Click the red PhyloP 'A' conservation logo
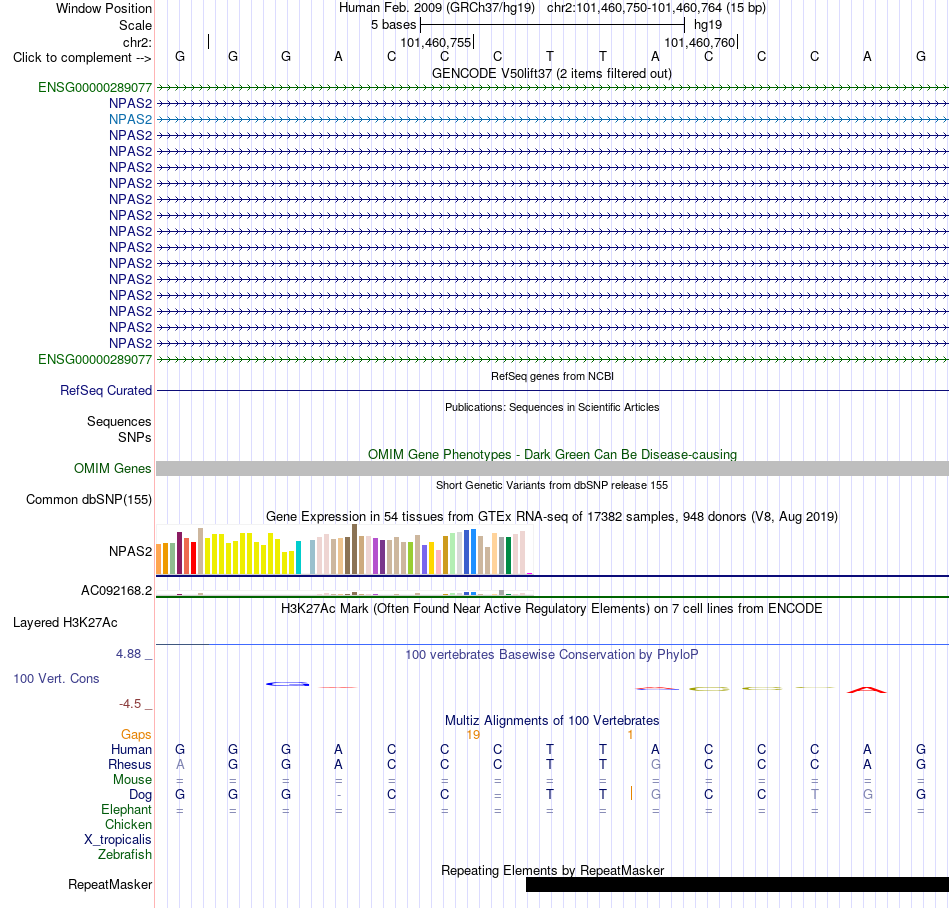This screenshot has width=950, height=908. coord(866,690)
